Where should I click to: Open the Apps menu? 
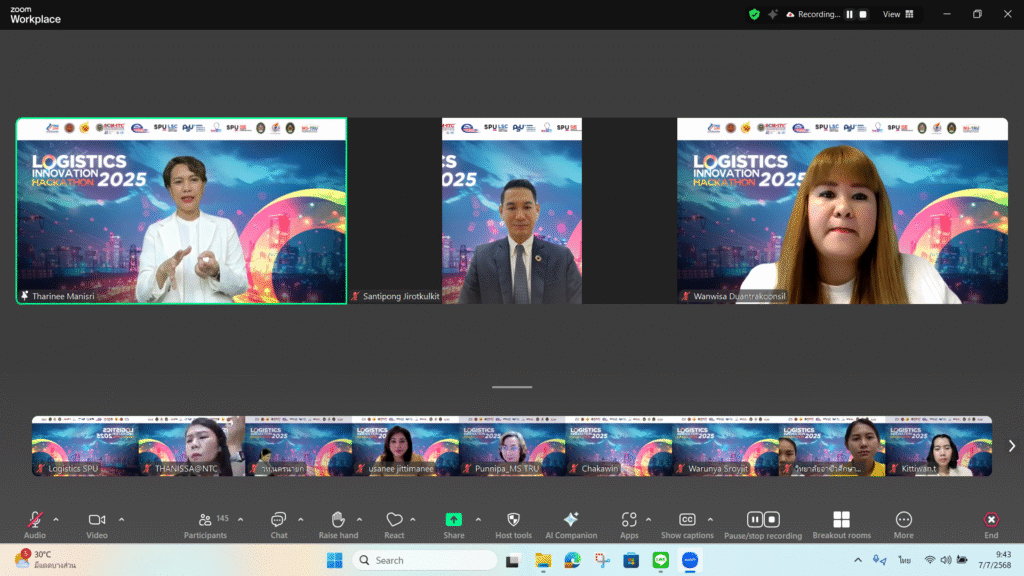pyautogui.click(x=629, y=524)
